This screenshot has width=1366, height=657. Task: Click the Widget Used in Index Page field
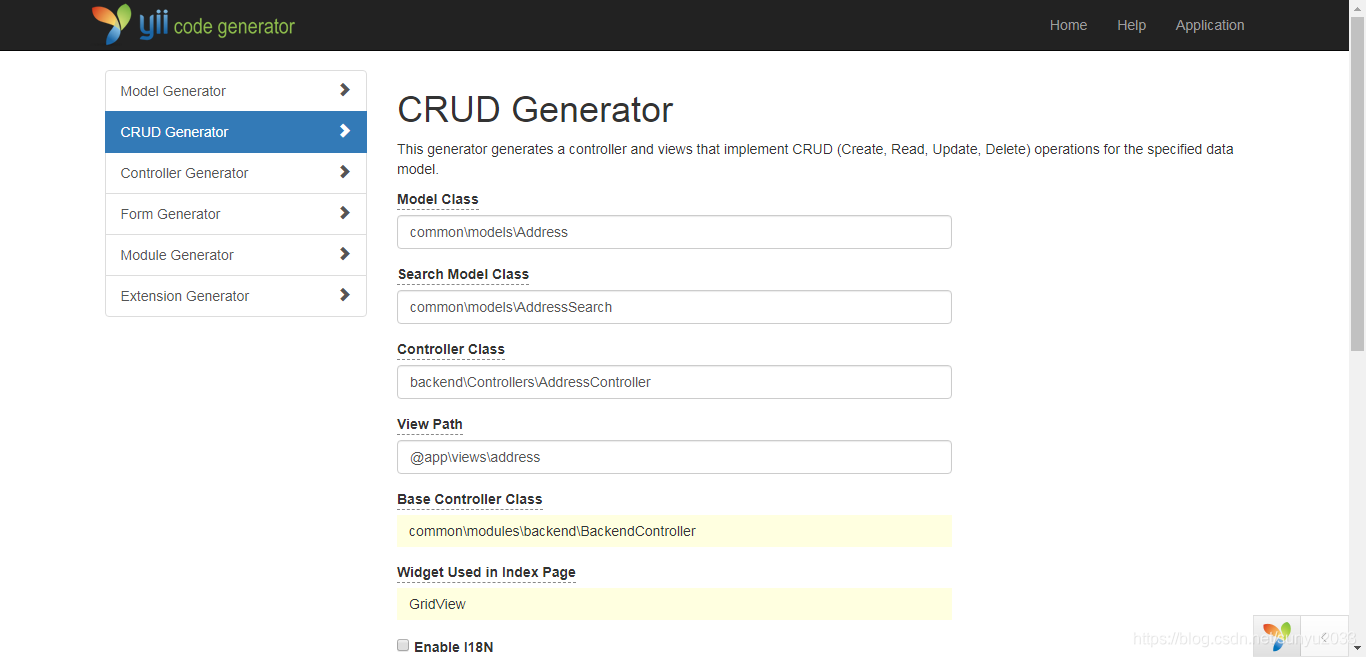coord(674,604)
